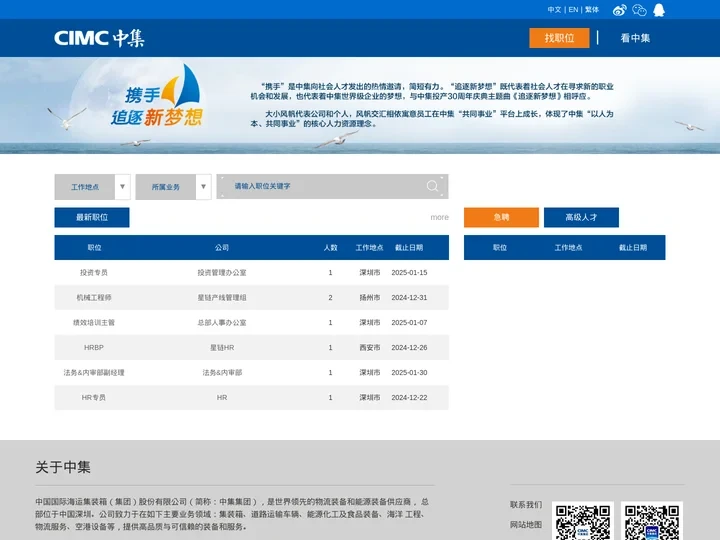Click deadline date 2024-12-31
Screen dimensions: 720x540
409,298
